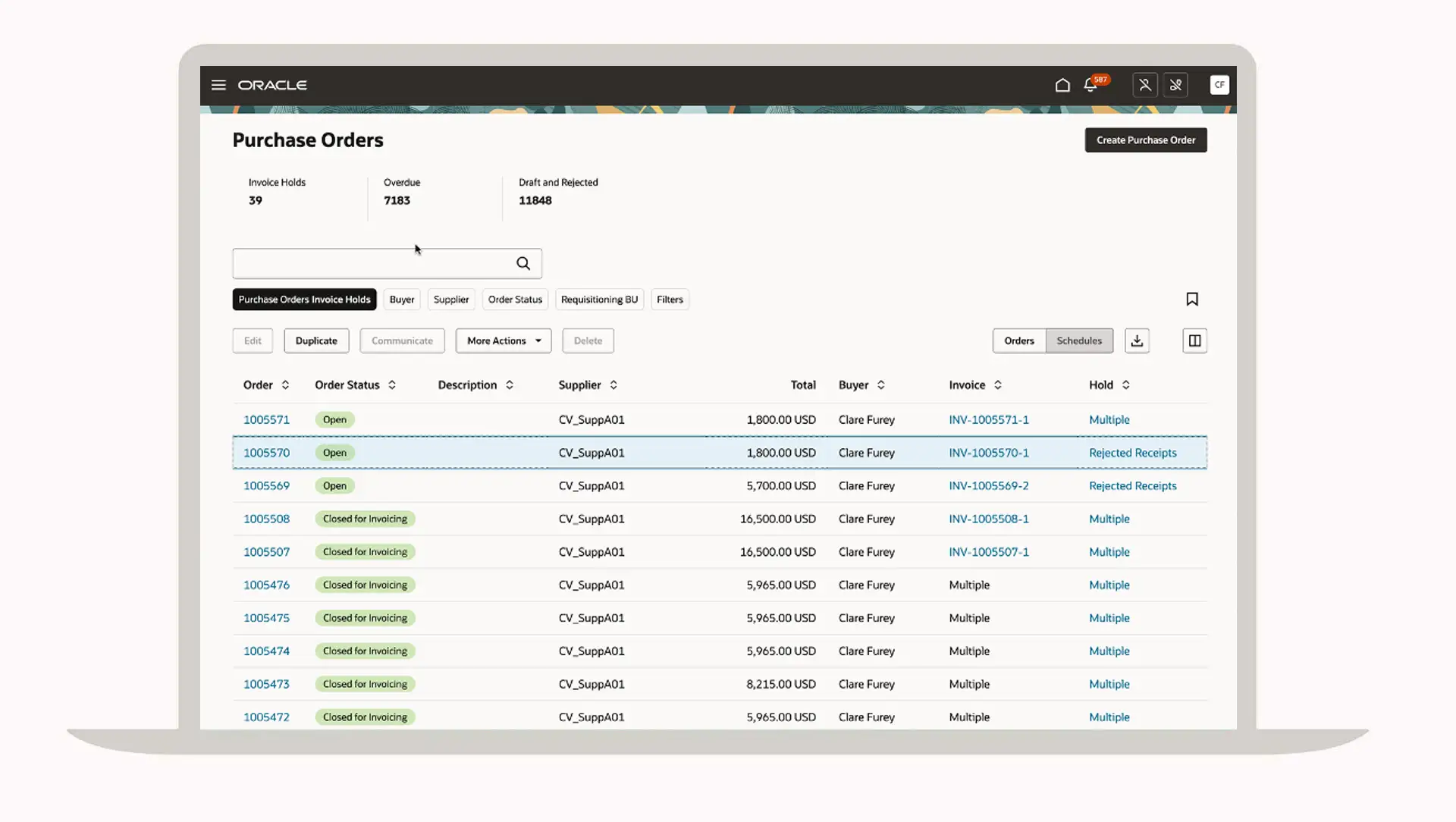Open notifications bell with 587 badge
The height and width of the screenshot is (822, 1456).
1090,85
